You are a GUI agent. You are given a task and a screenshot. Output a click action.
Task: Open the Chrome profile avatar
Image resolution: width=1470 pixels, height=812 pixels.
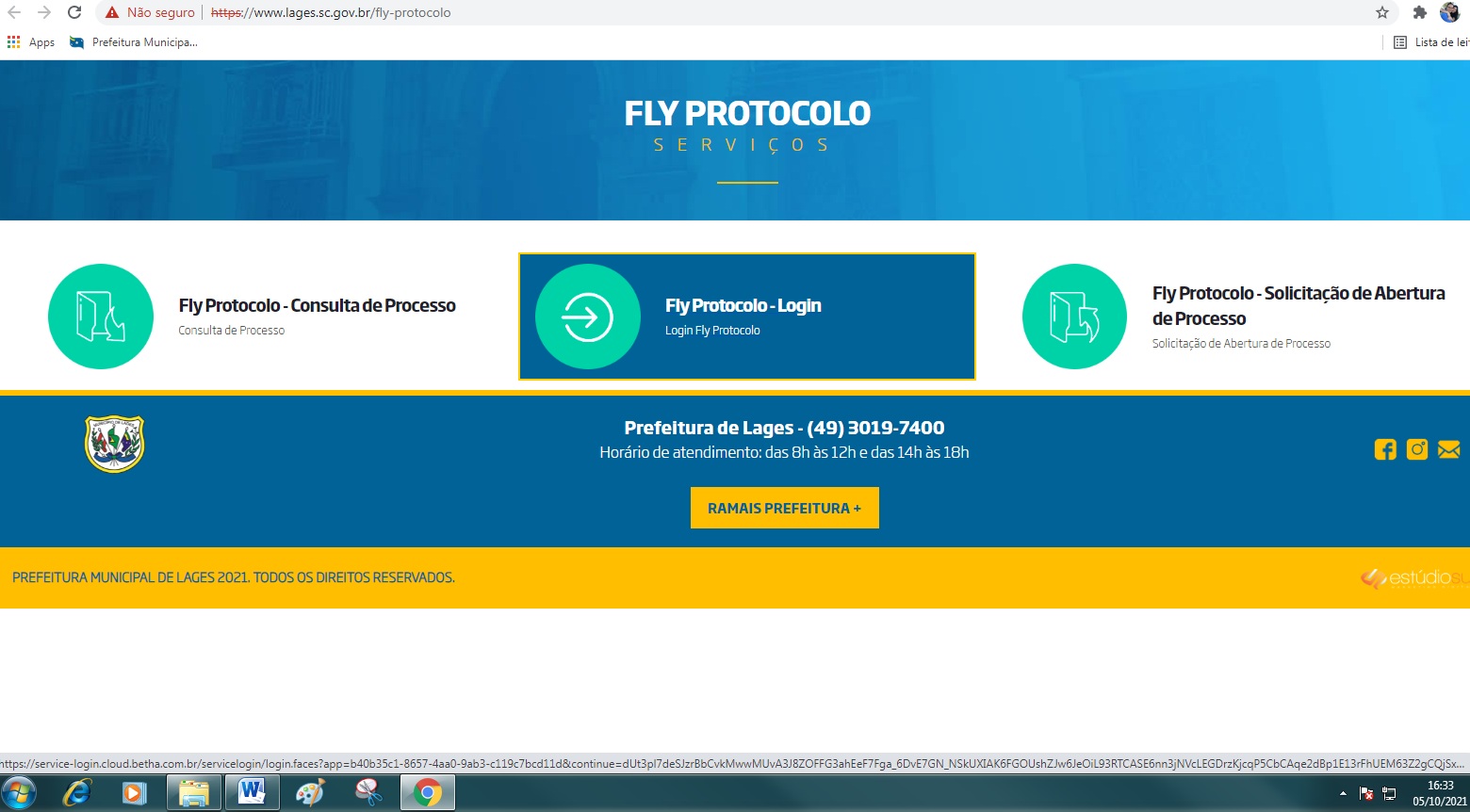pyautogui.click(x=1451, y=13)
